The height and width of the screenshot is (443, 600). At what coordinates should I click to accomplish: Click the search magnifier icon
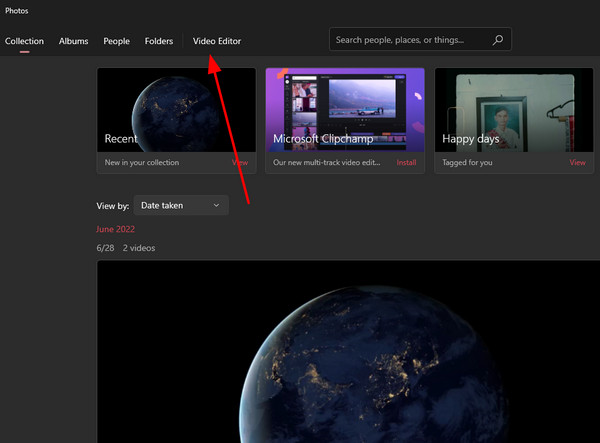click(497, 40)
